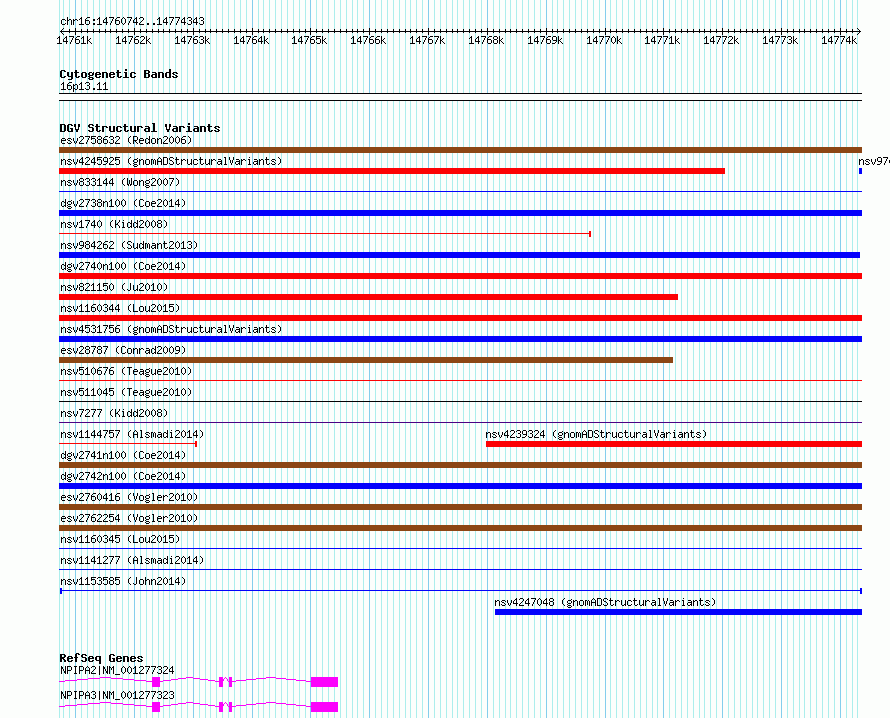Screen dimensions: 890x718
Task: Select the dgv2740n100 (Coe2014) variant label
Action: click(123, 266)
